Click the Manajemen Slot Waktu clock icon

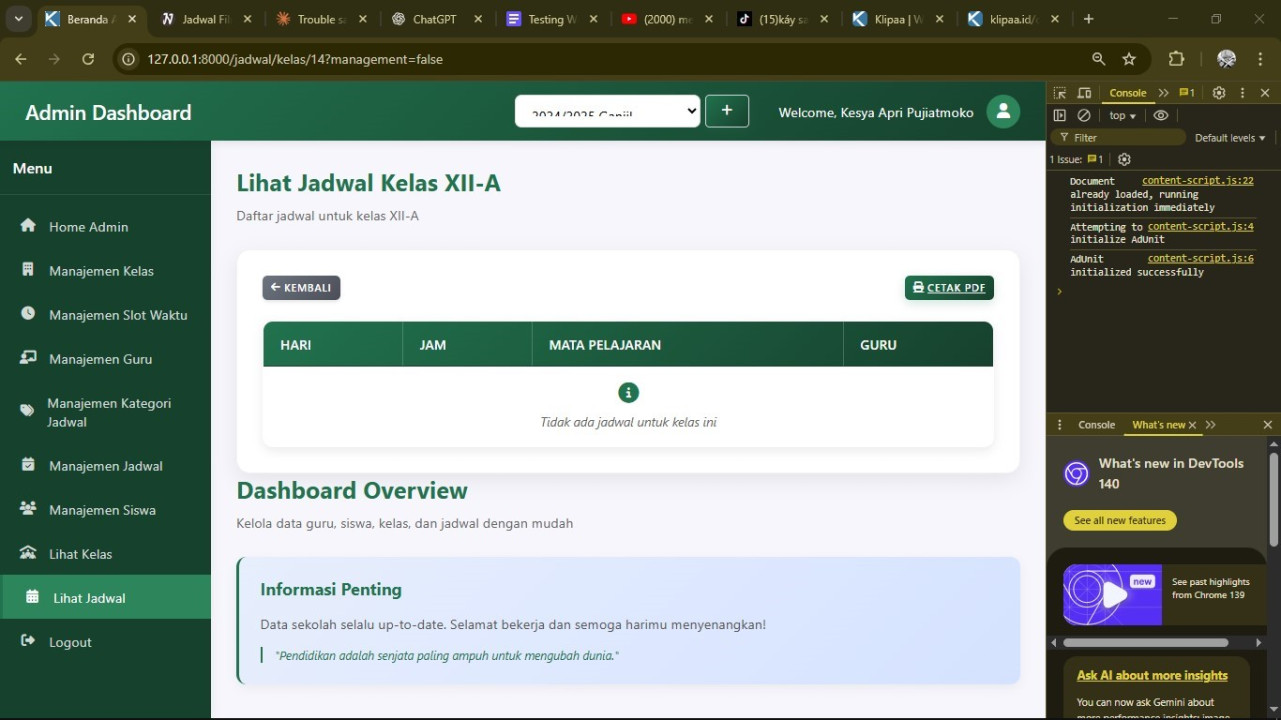pos(28,314)
